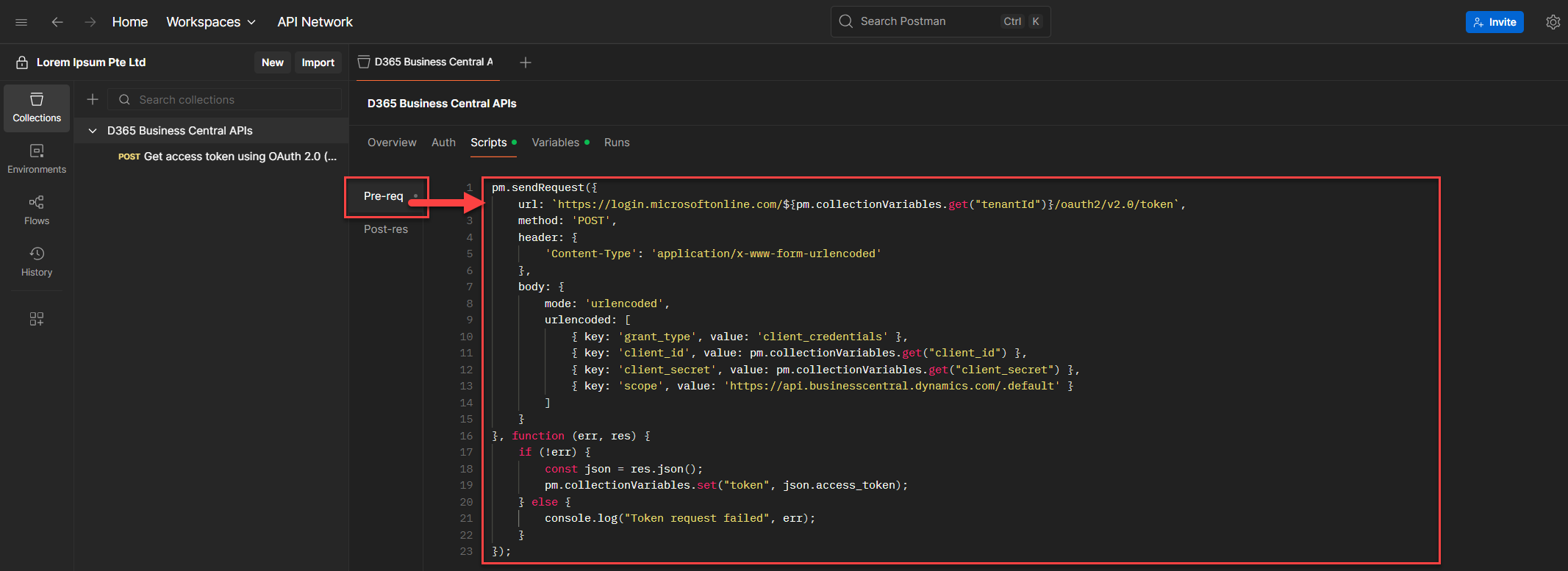Open the configure sidebar apps icon
This screenshot has width=1568, height=571.
point(37,318)
